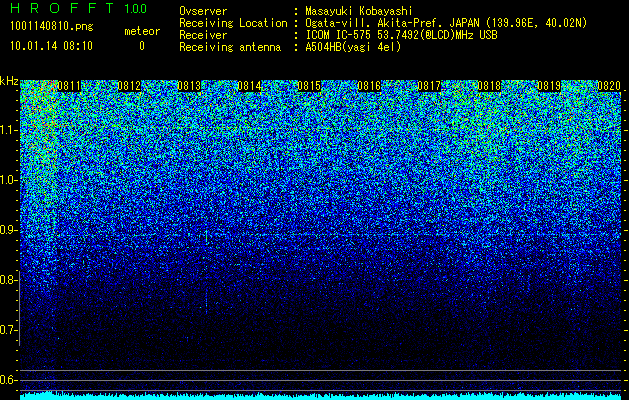
Task: Click the HROFFT 1.0.0 title text
Action: click(78, 8)
